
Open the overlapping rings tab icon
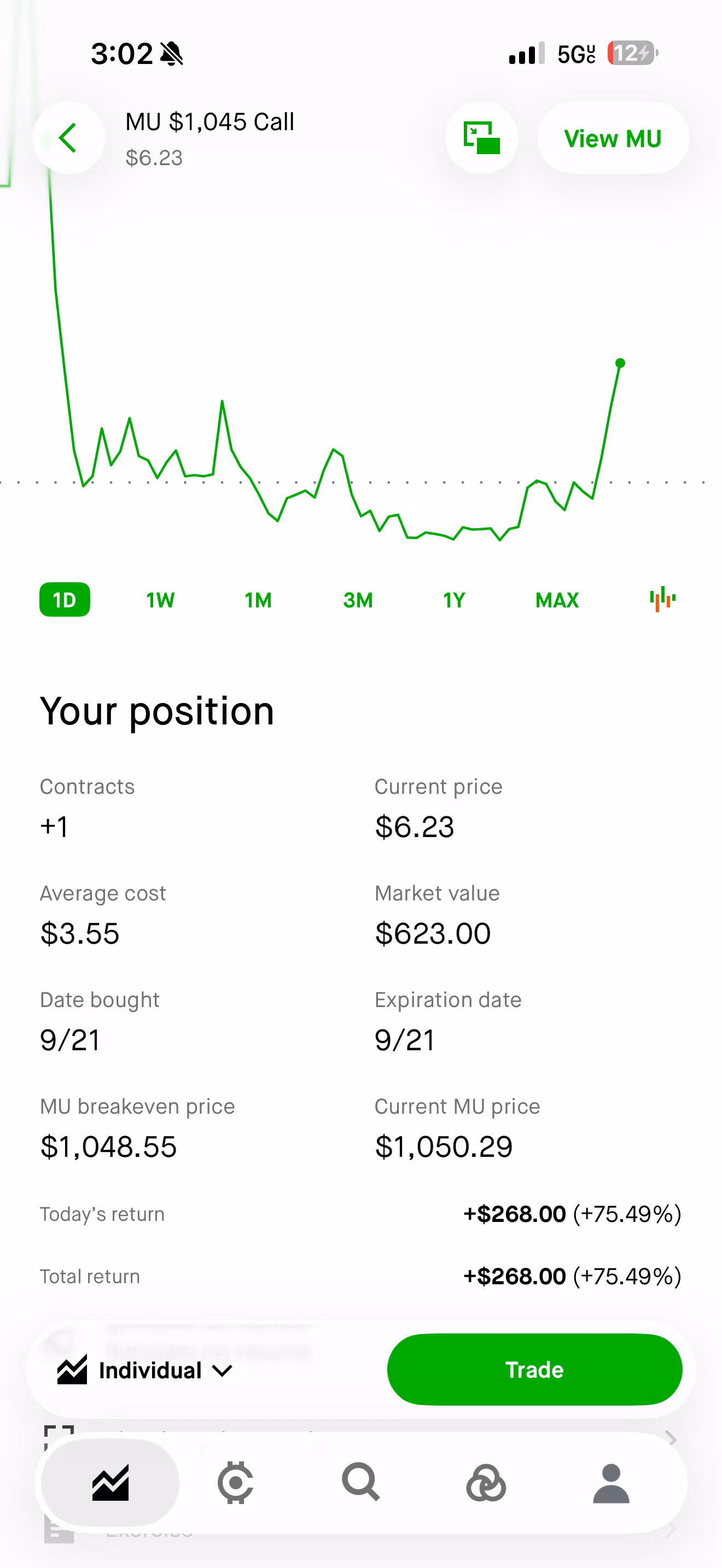pyautogui.click(x=486, y=1483)
